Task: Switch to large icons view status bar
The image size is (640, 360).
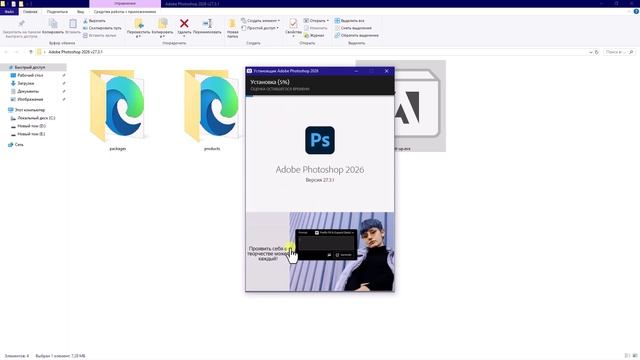Action: [635, 356]
